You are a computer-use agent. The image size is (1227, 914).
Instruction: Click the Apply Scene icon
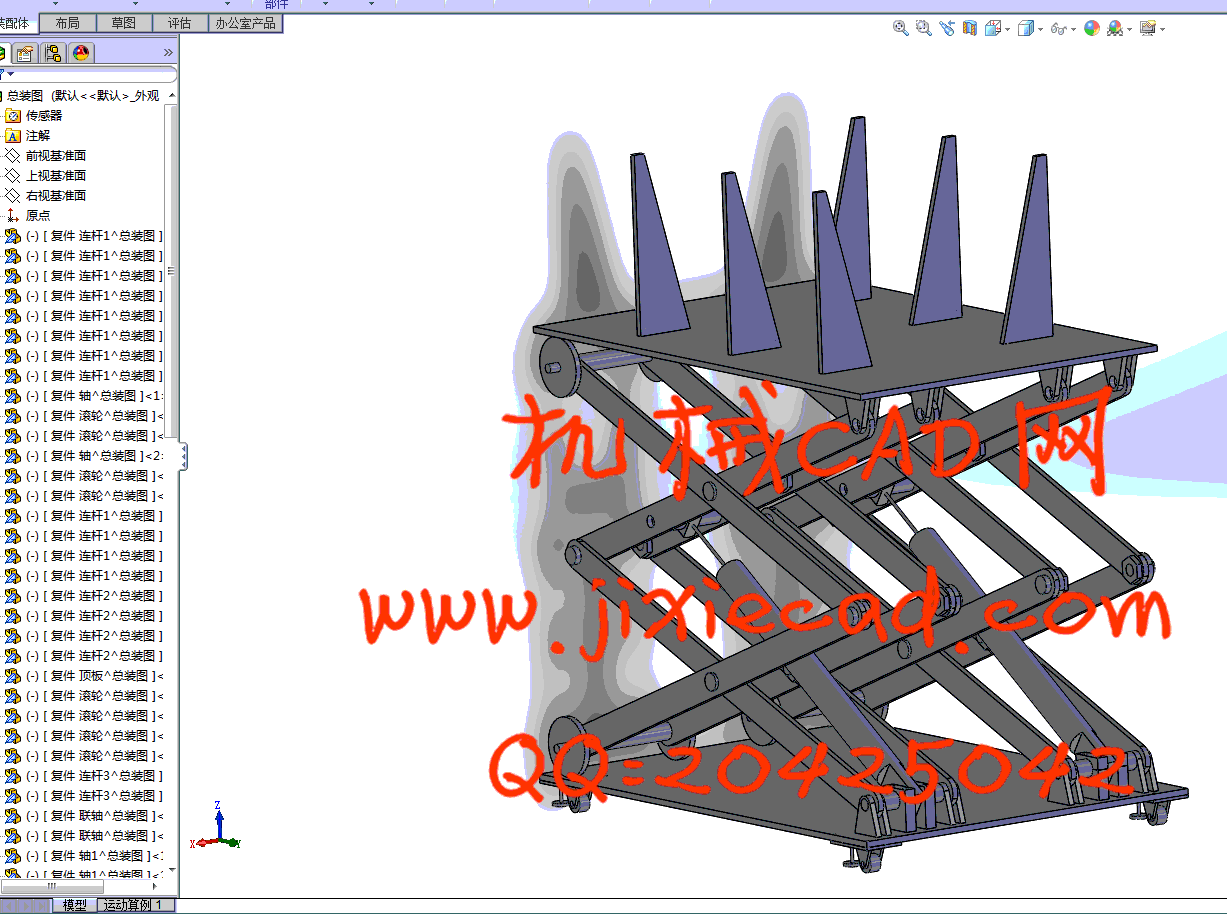point(1115,29)
